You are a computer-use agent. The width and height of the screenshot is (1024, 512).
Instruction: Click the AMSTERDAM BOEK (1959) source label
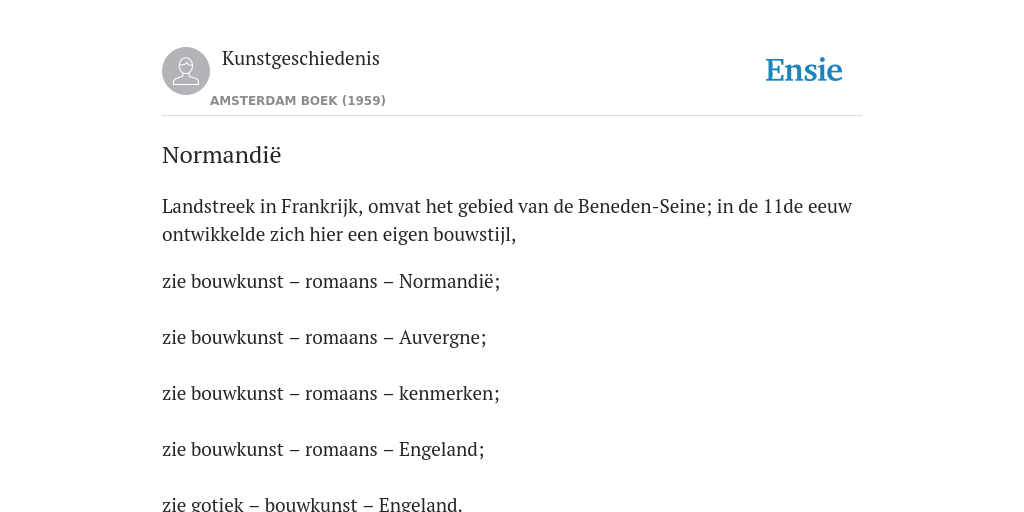coord(298,101)
